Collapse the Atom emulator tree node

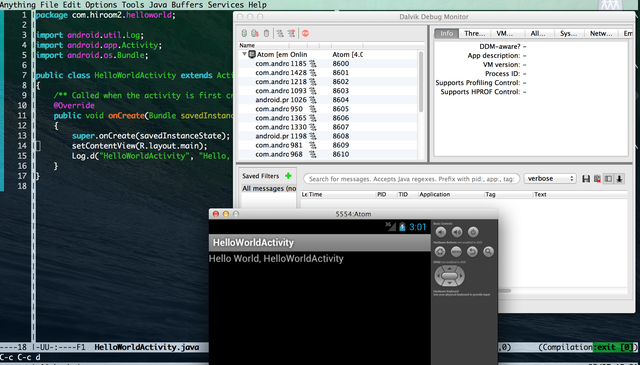244,54
